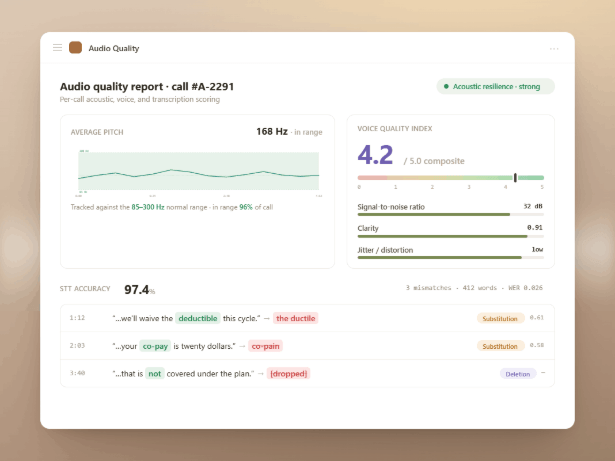This screenshot has height=461, width=615.
Task: Open the three-dot more options menu
Action: (554, 49)
